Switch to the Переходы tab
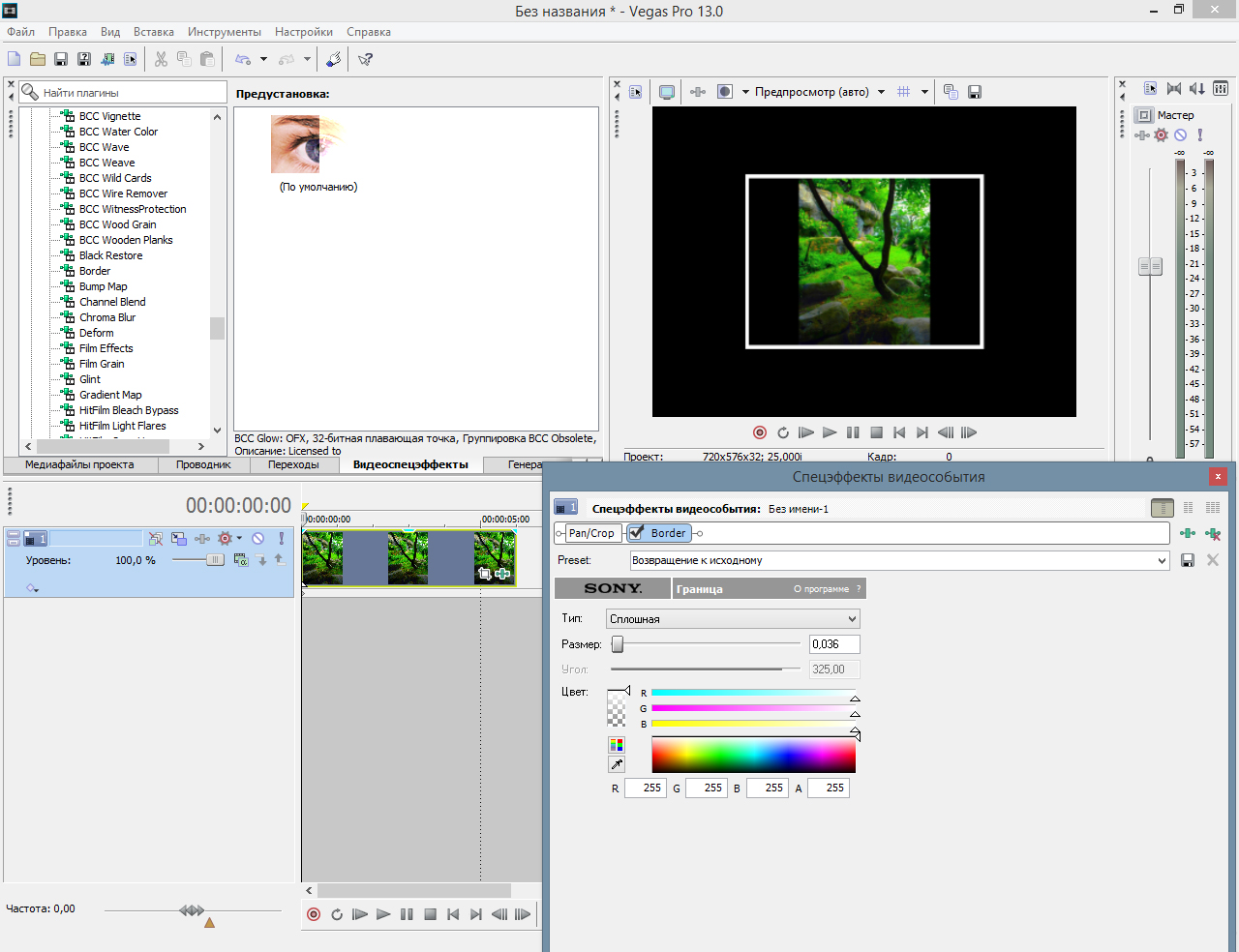The width and height of the screenshot is (1239, 952). [x=293, y=464]
